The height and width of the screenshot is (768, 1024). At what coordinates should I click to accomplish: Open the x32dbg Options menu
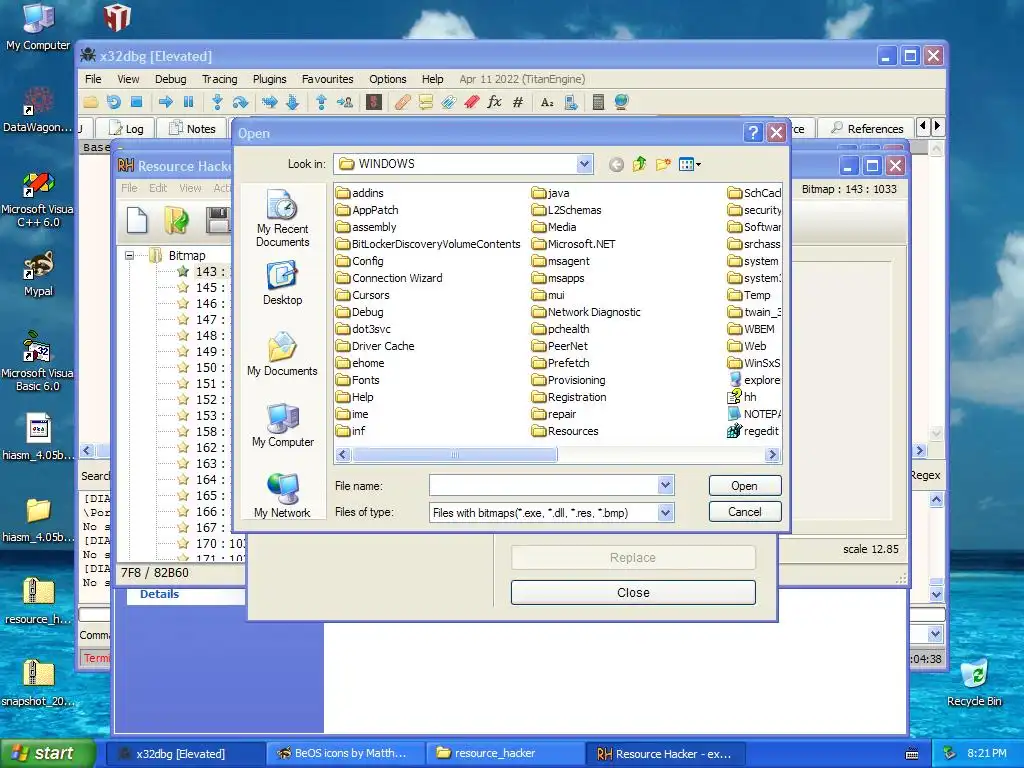(388, 79)
